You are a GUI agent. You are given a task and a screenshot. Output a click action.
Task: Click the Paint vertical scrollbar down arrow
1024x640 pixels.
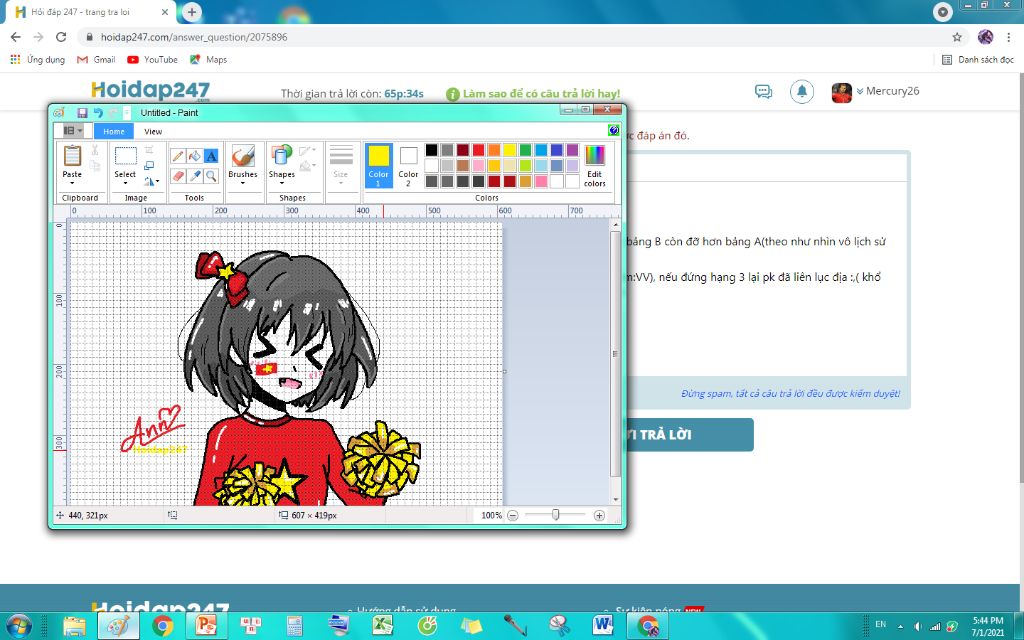click(615, 500)
